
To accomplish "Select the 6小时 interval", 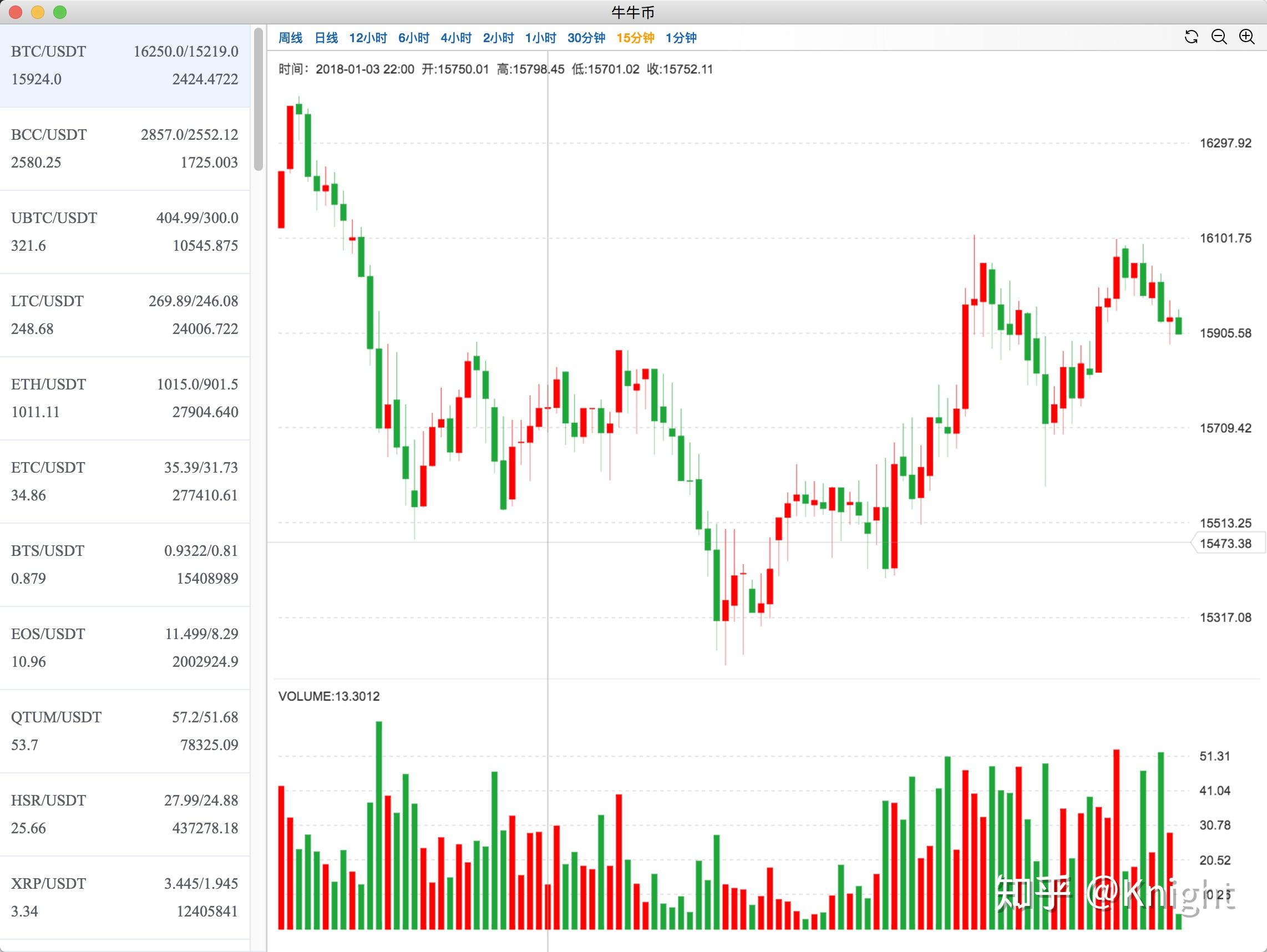I will pos(414,38).
